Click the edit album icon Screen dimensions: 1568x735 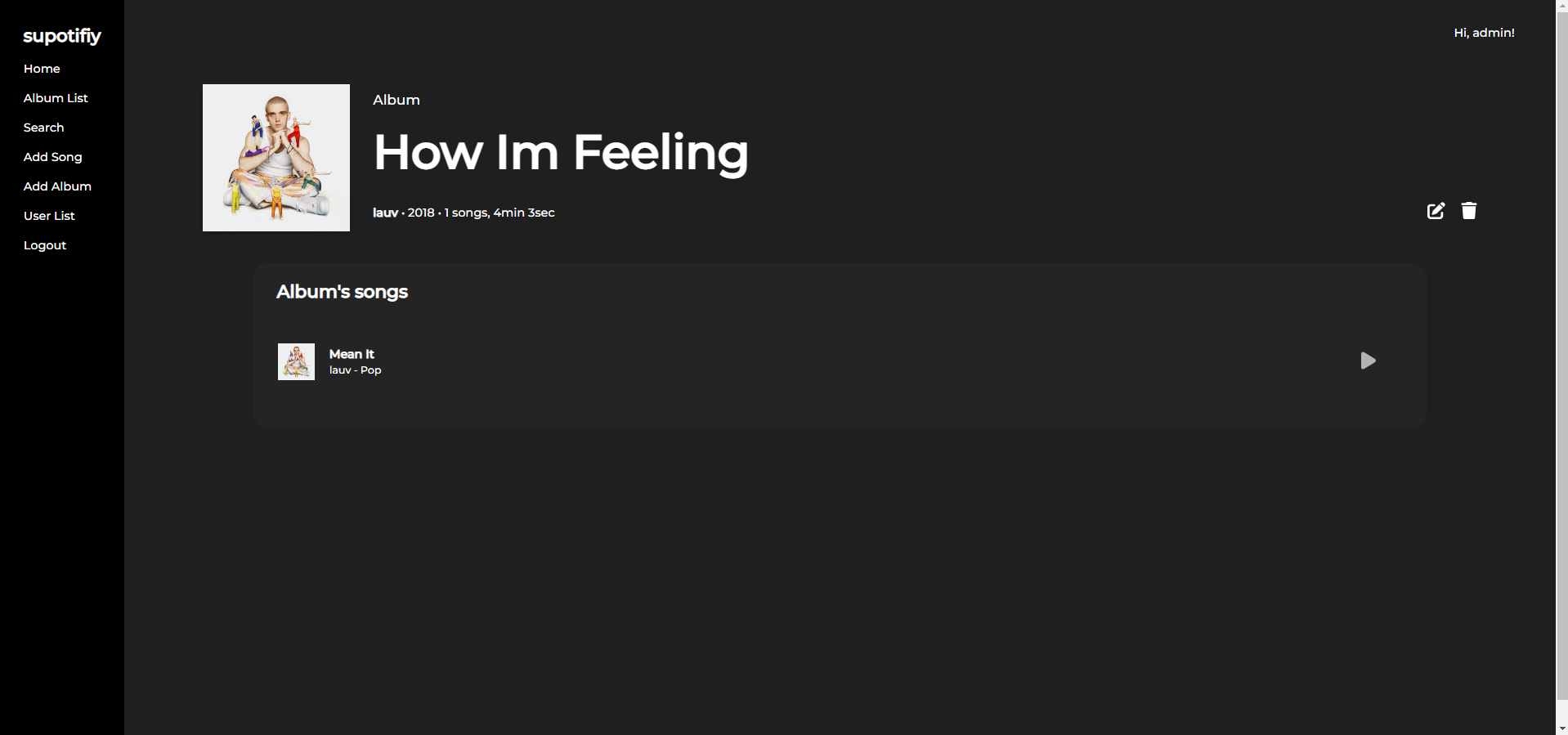pos(1436,210)
